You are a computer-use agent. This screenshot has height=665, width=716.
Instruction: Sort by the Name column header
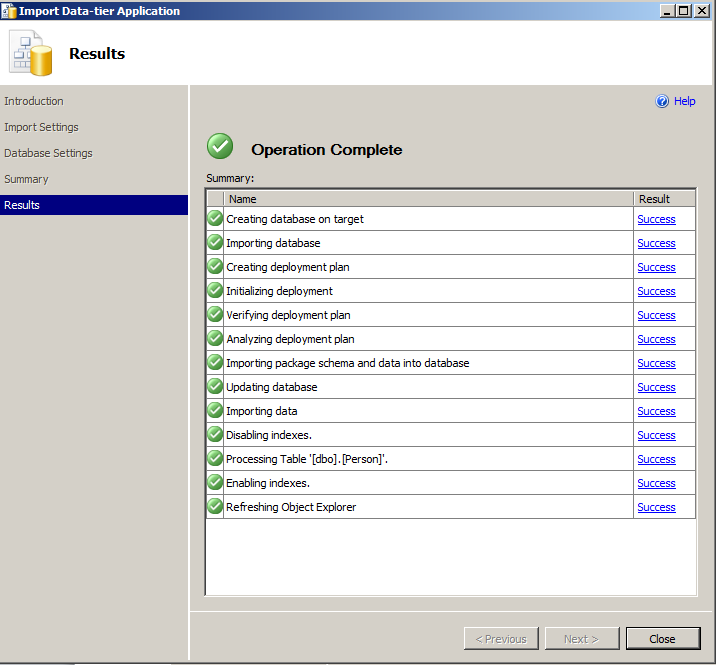coord(428,199)
